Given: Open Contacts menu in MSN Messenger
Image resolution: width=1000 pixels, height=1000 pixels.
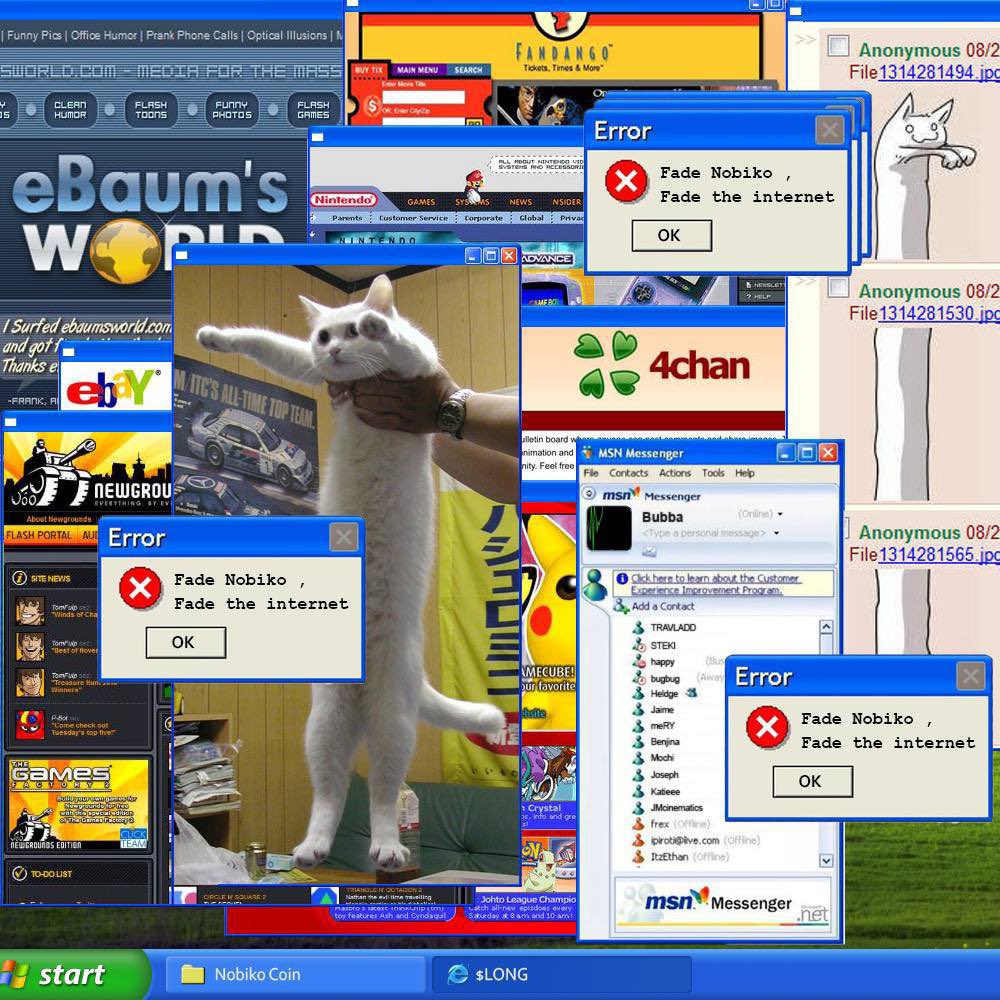Looking at the screenshot, I should (x=628, y=473).
